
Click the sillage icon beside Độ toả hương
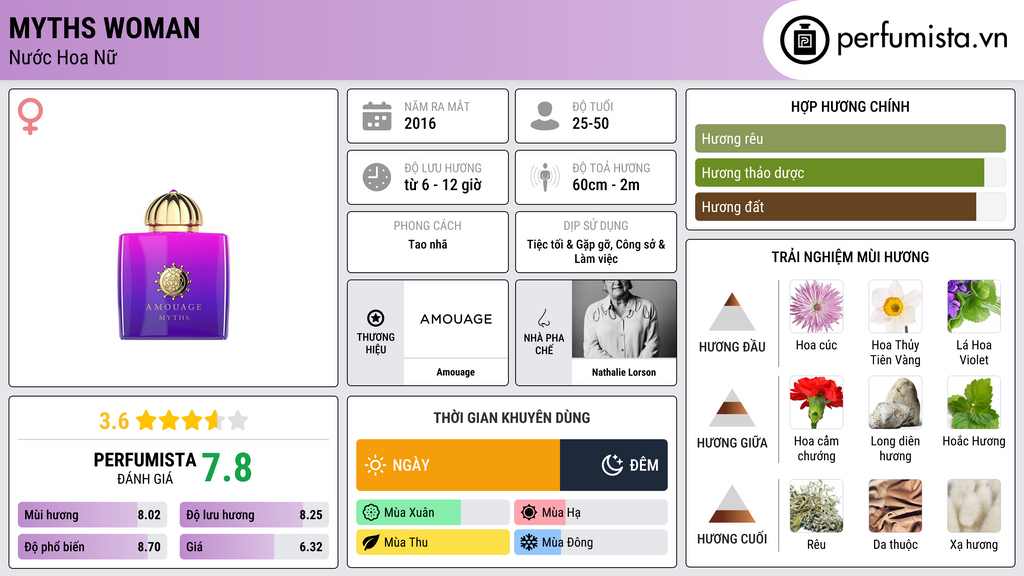click(x=545, y=177)
